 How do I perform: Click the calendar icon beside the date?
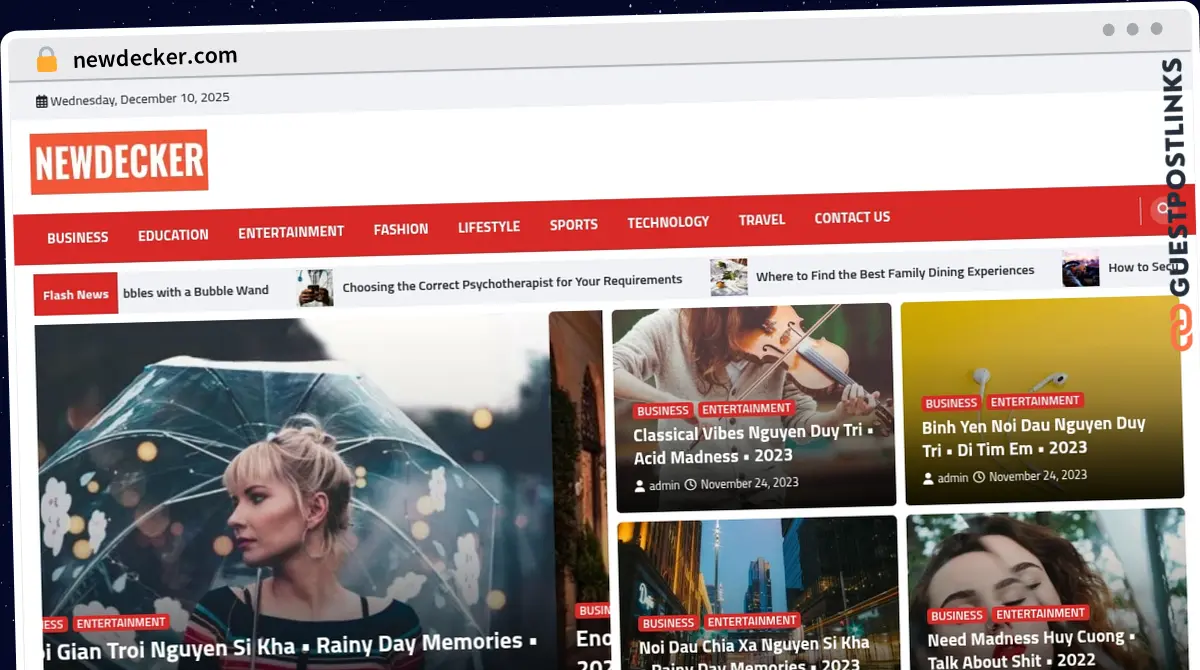click(x=41, y=101)
